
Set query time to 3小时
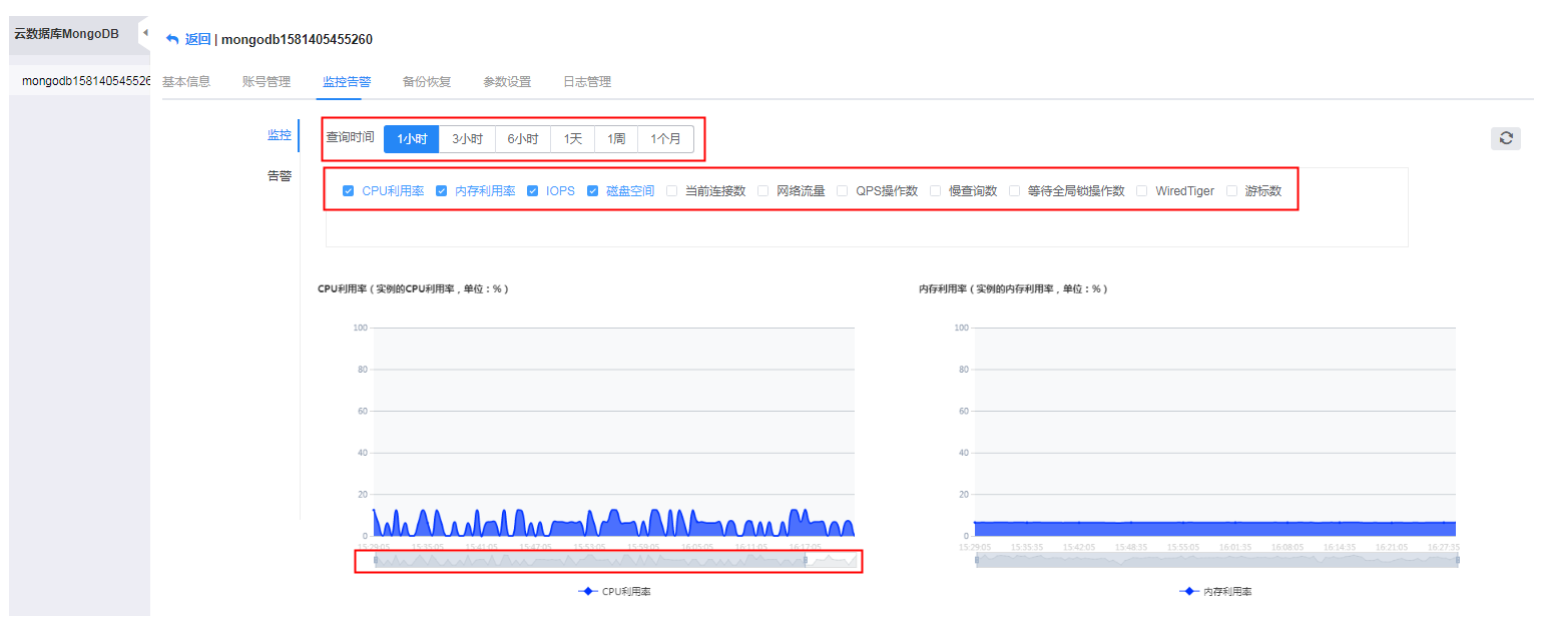pos(467,139)
